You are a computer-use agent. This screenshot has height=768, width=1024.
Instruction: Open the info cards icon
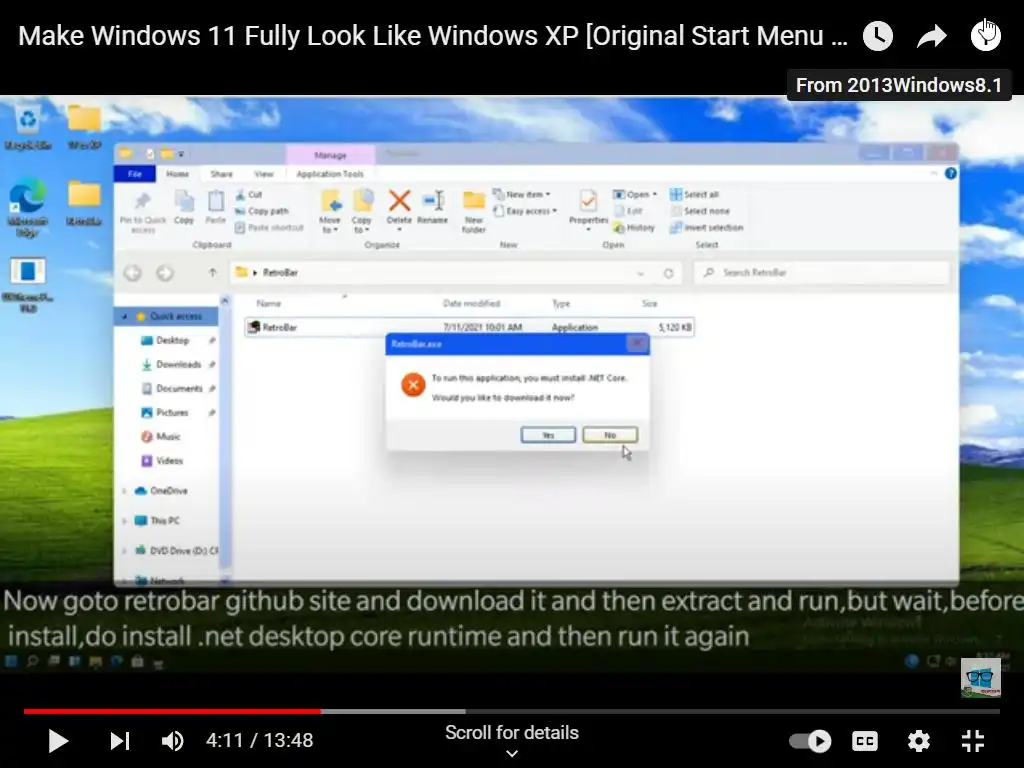(x=985, y=35)
